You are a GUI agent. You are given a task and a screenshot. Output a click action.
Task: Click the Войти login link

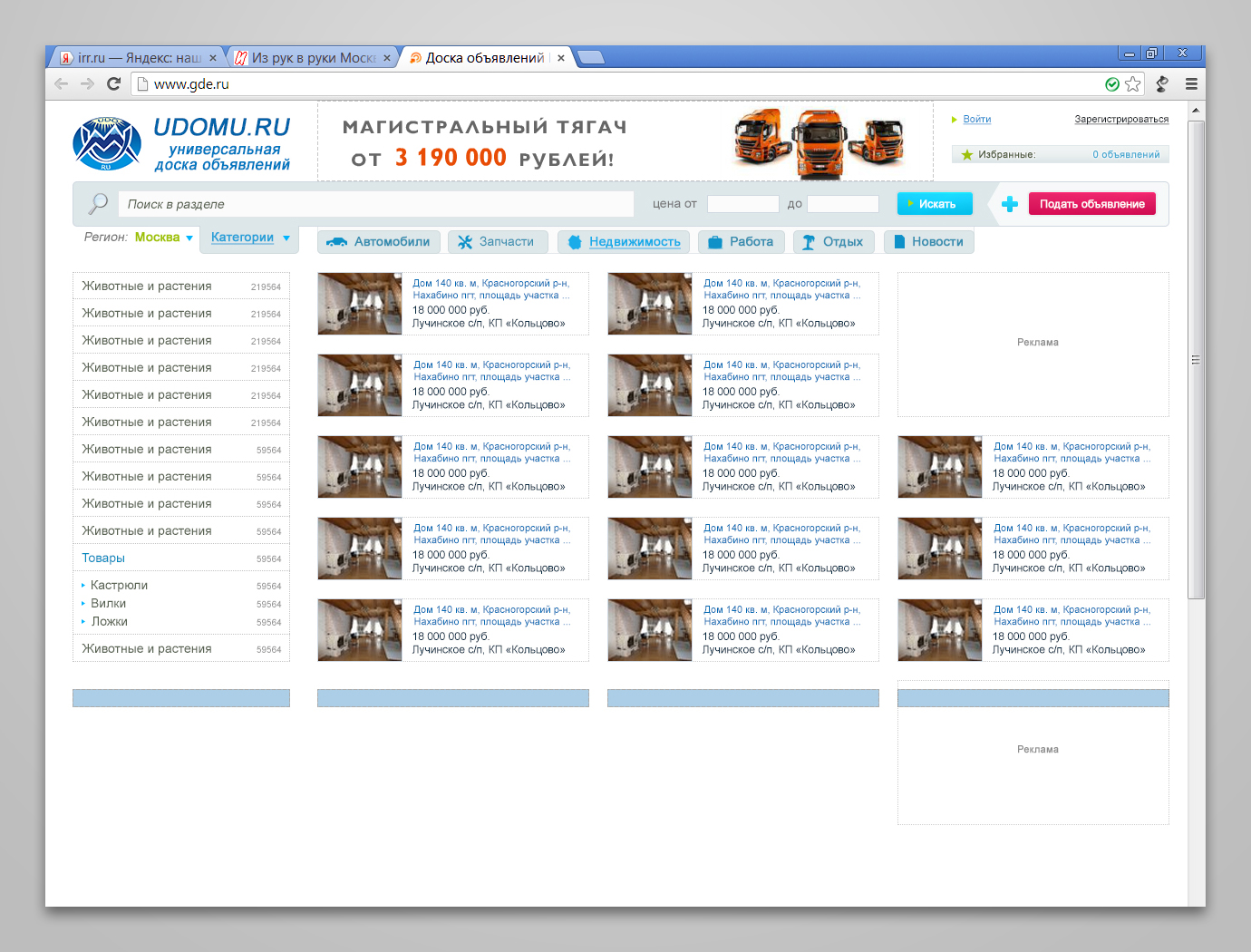click(x=977, y=120)
